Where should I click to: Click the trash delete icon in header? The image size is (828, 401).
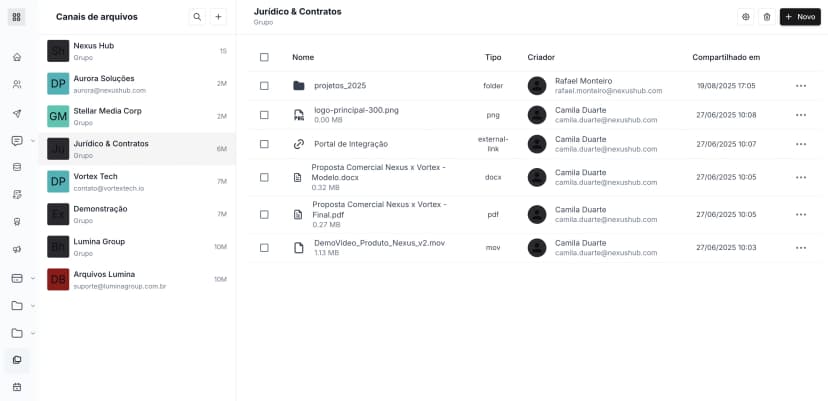pos(766,17)
